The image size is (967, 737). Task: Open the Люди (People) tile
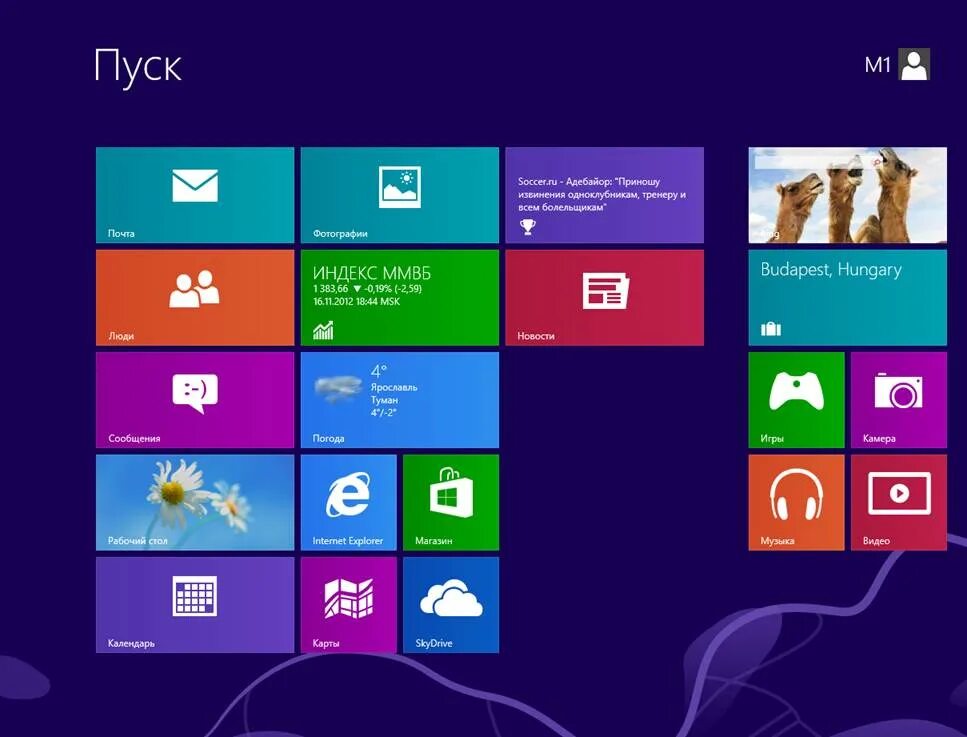click(194, 297)
